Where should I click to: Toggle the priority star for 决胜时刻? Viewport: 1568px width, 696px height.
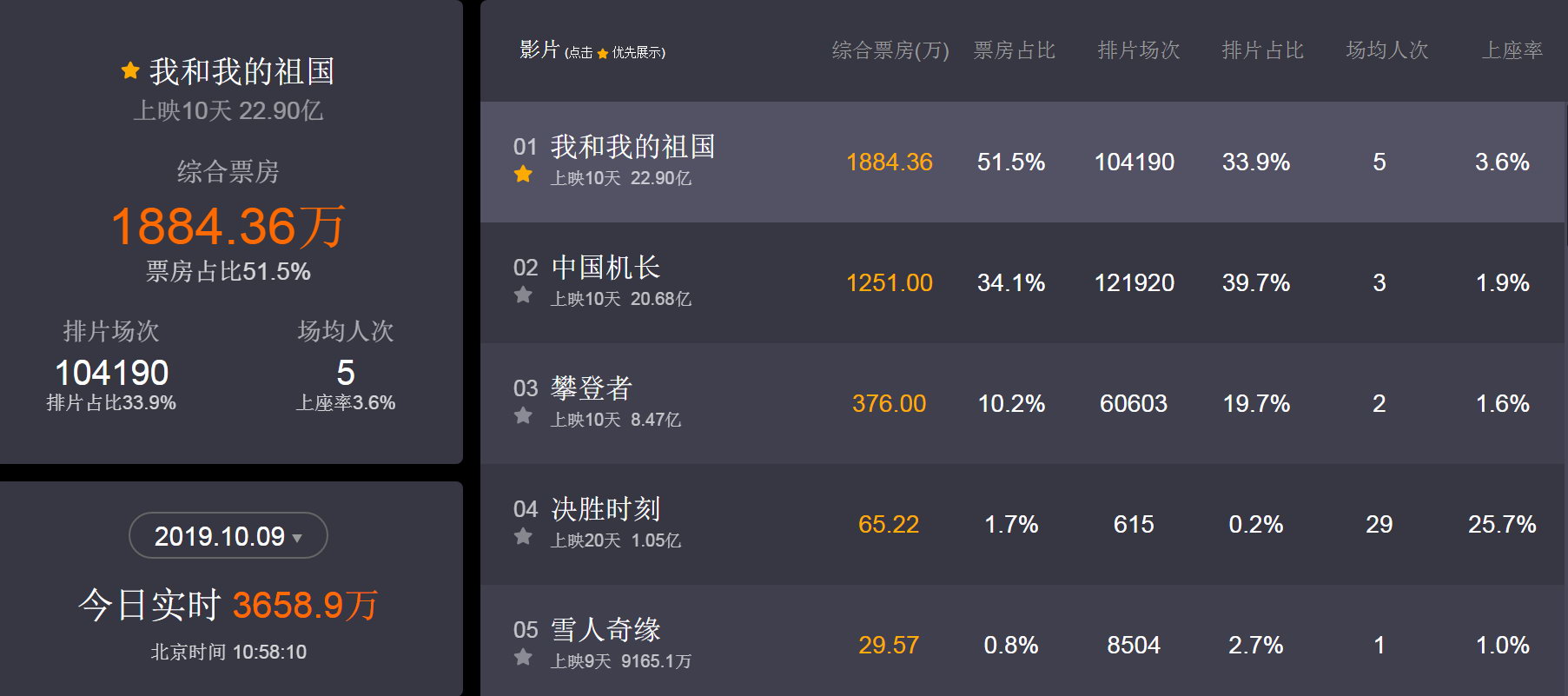[523, 537]
